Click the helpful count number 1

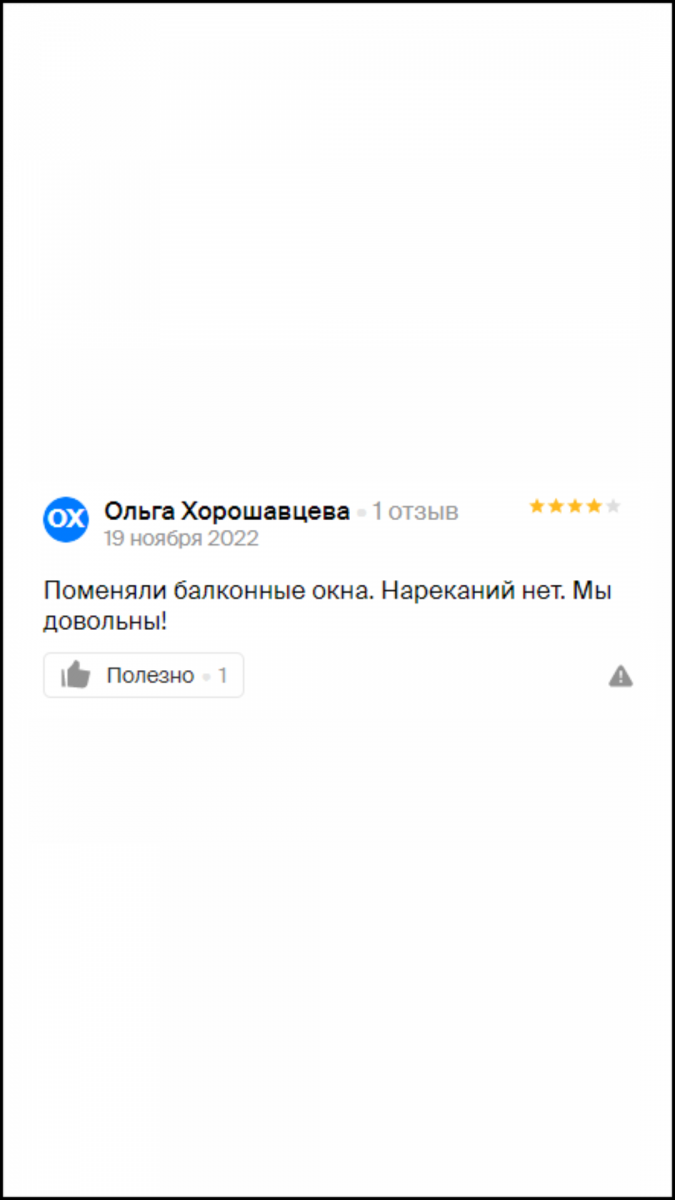click(x=222, y=676)
